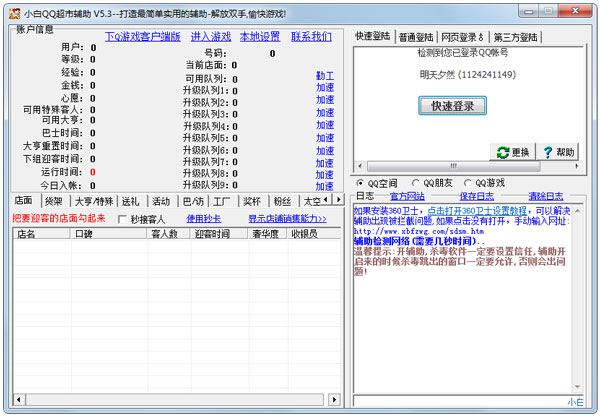Click 显示店铺销售能力>> link
Image resolution: width=600 pixels, height=417 pixels.
(x=287, y=219)
